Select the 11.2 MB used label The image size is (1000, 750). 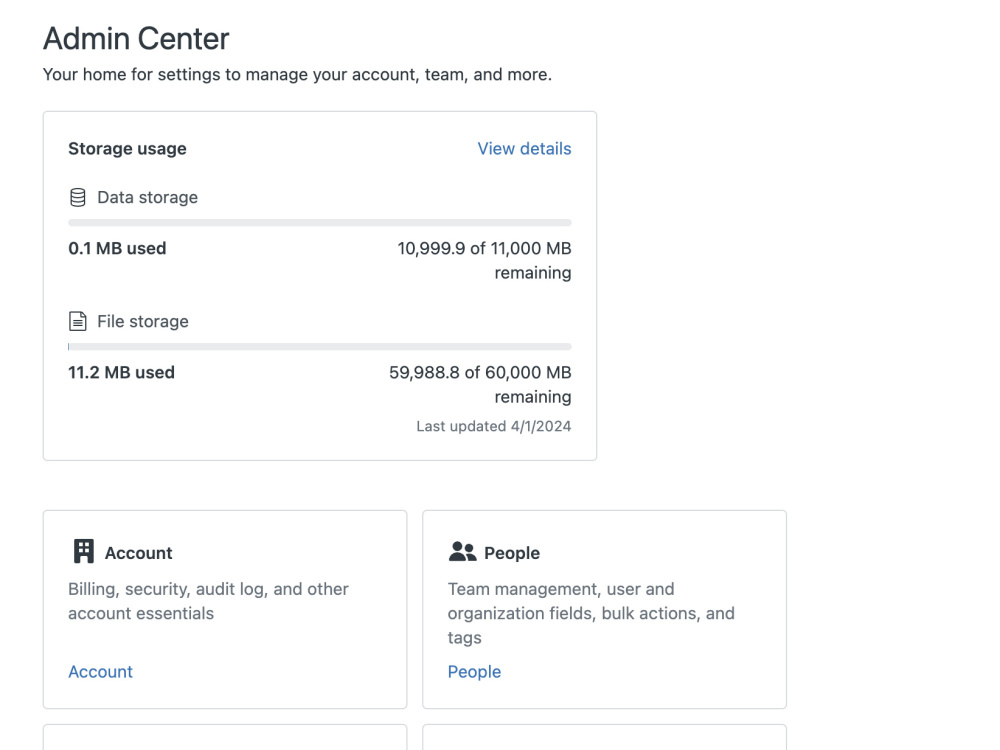tap(121, 372)
